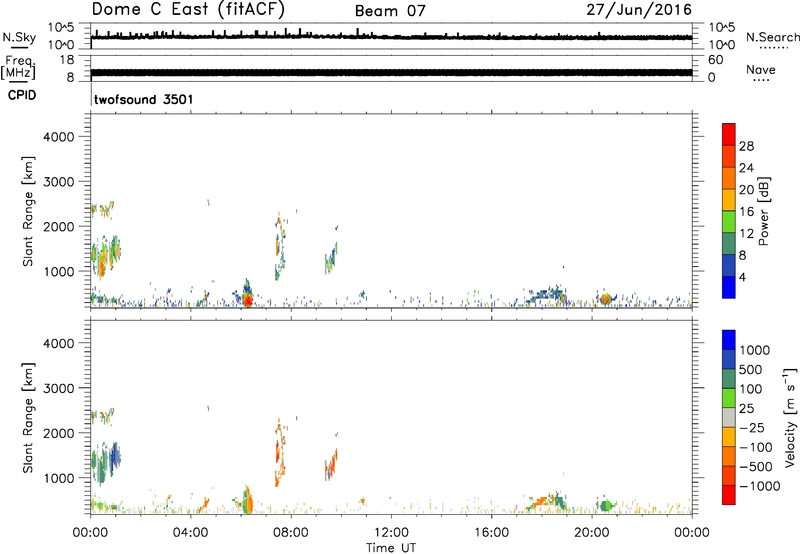Click the "16:00" time tick label
800x554 pixels.
tap(491, 533)
